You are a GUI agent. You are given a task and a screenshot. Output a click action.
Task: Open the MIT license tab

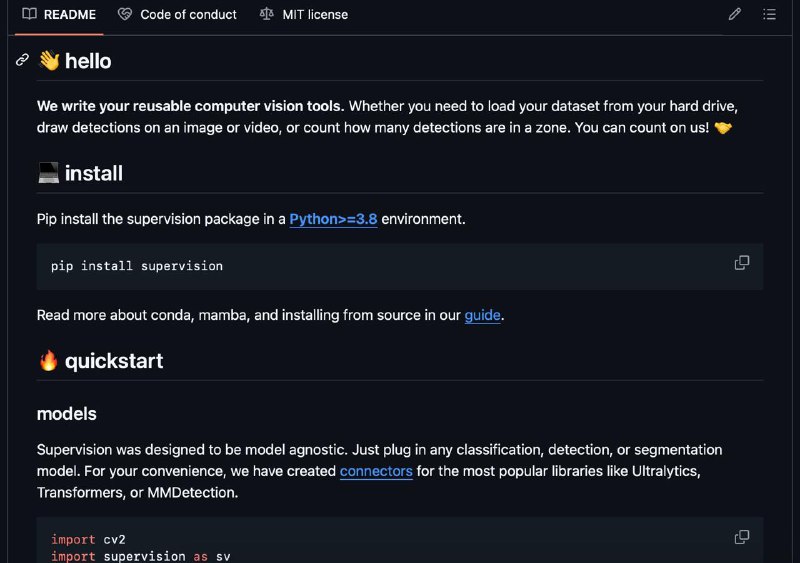pos(304,15)
